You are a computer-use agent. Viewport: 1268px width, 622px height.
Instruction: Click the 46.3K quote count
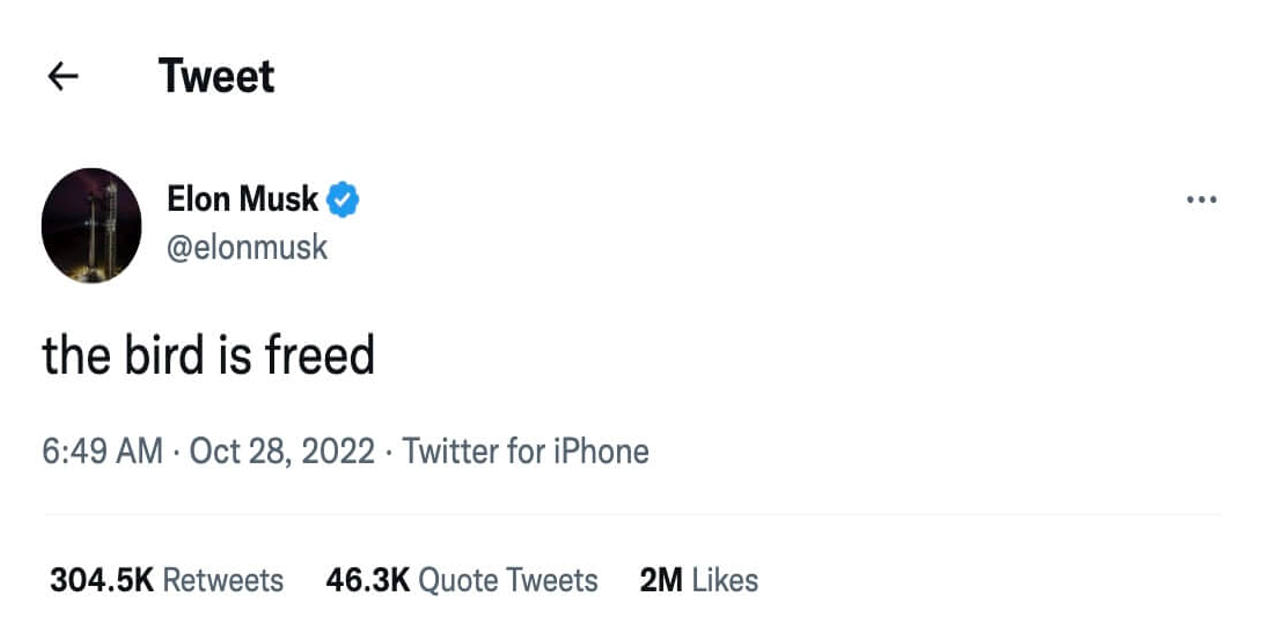click(x=367, y=580)
